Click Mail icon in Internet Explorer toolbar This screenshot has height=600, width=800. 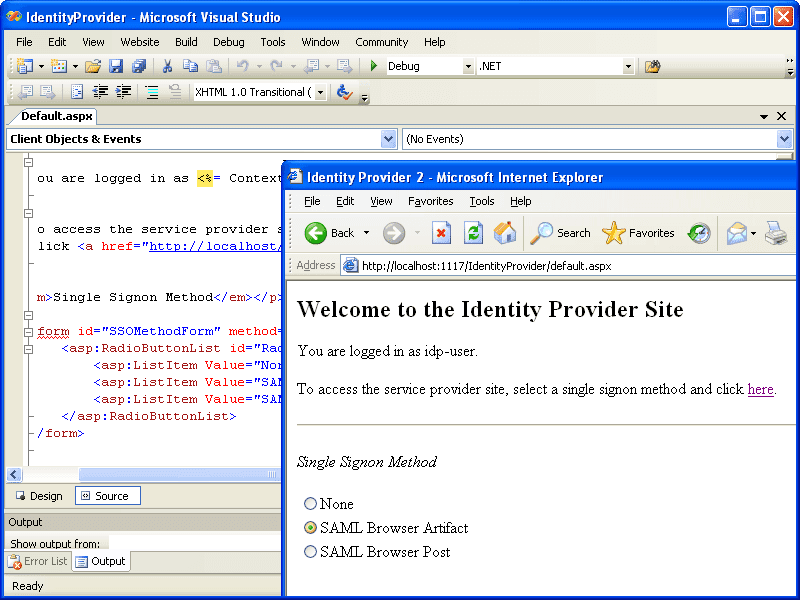pos(737,234)
